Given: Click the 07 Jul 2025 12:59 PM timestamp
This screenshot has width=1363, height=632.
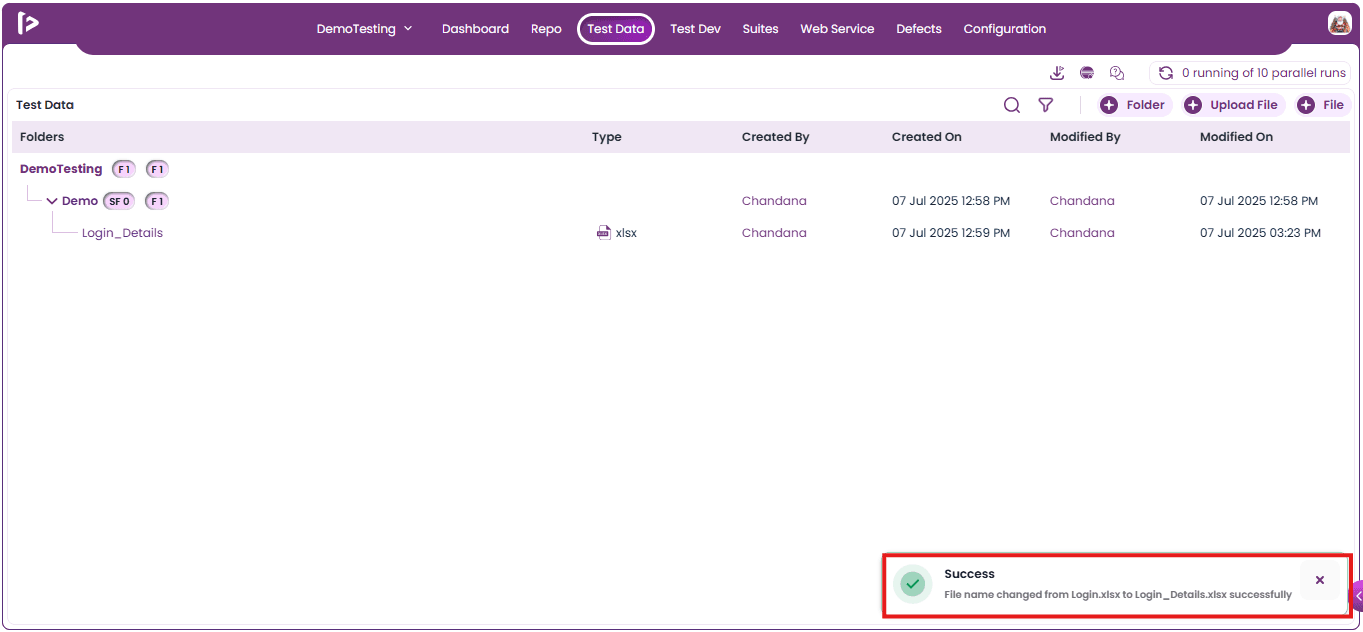Looking at the screenshot, I should coord(951,233).
